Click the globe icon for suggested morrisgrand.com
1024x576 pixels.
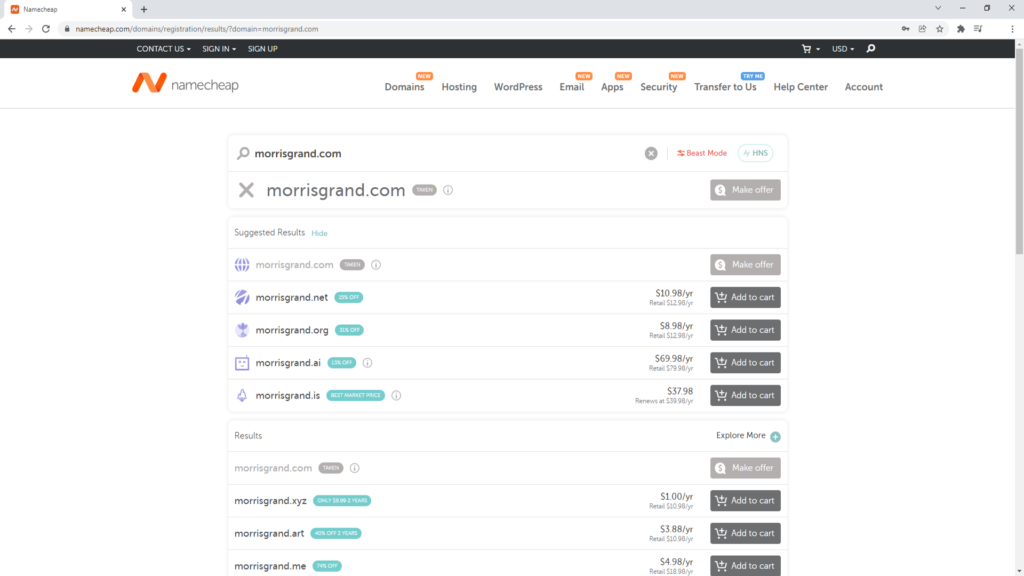tap(242, 264)
